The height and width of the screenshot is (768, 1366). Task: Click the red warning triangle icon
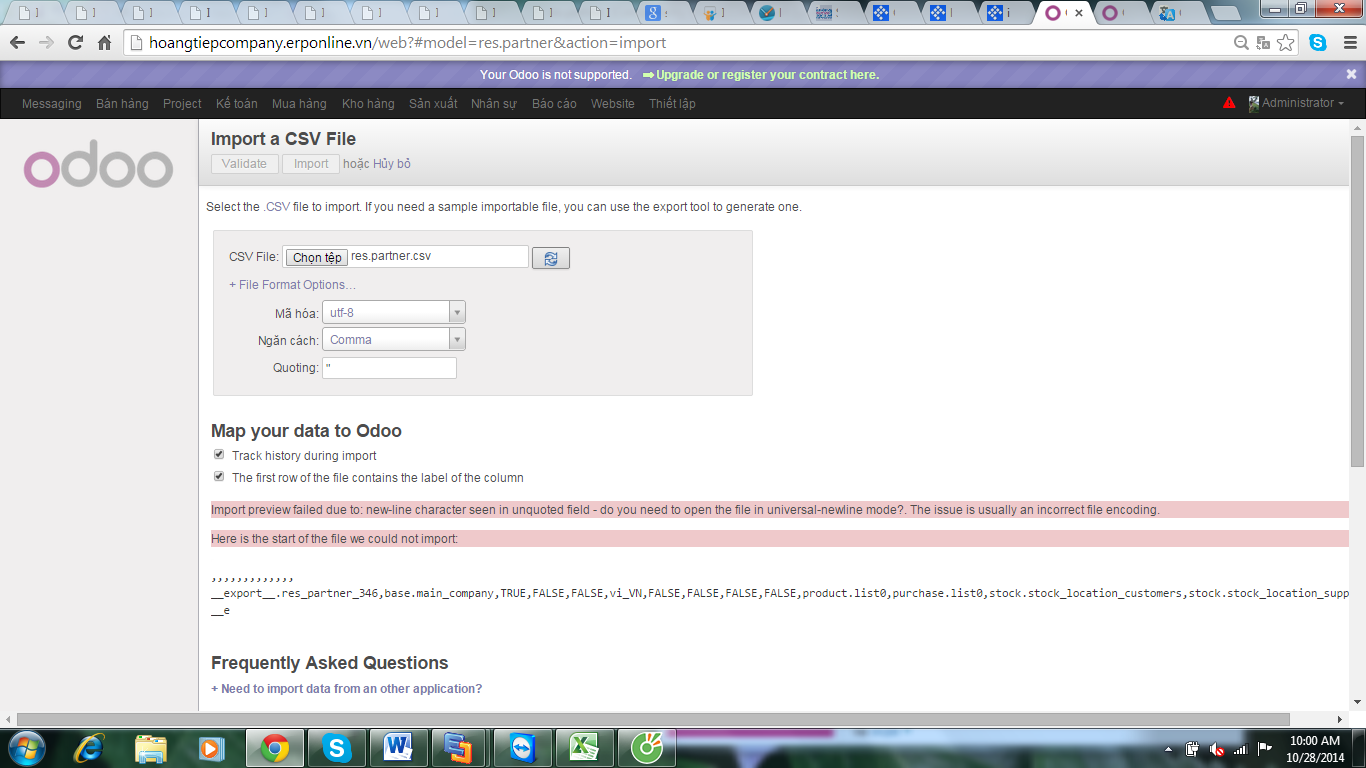(1229, 103)
